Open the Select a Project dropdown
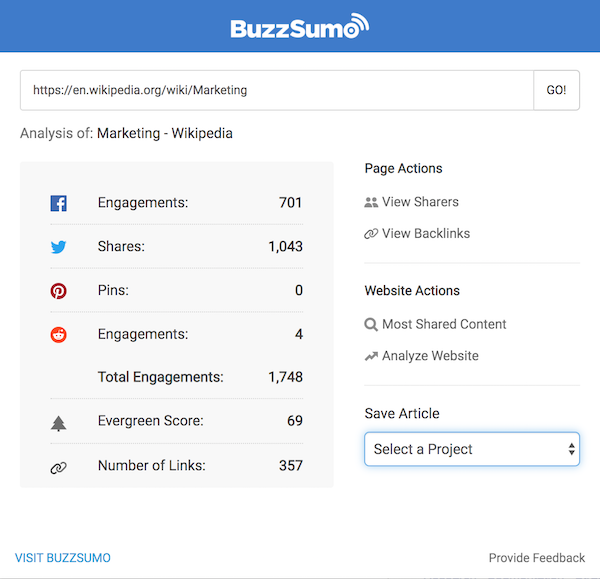Image resolution: width=600 pixels, height=579 pixels. point(472,449)
